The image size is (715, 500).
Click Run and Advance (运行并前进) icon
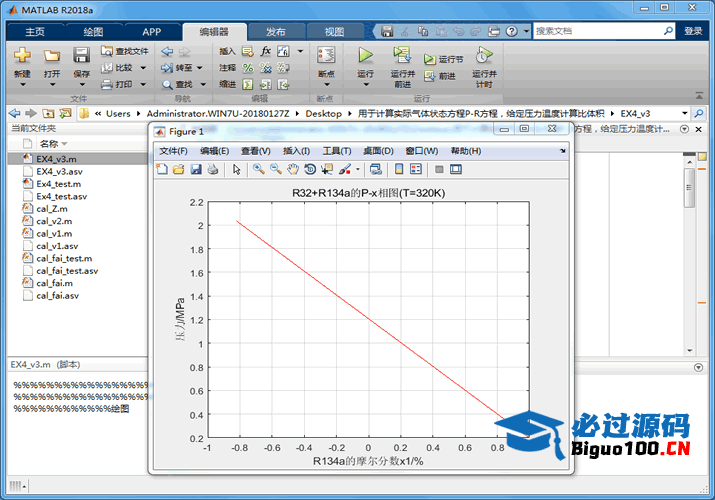coord(402,55)
